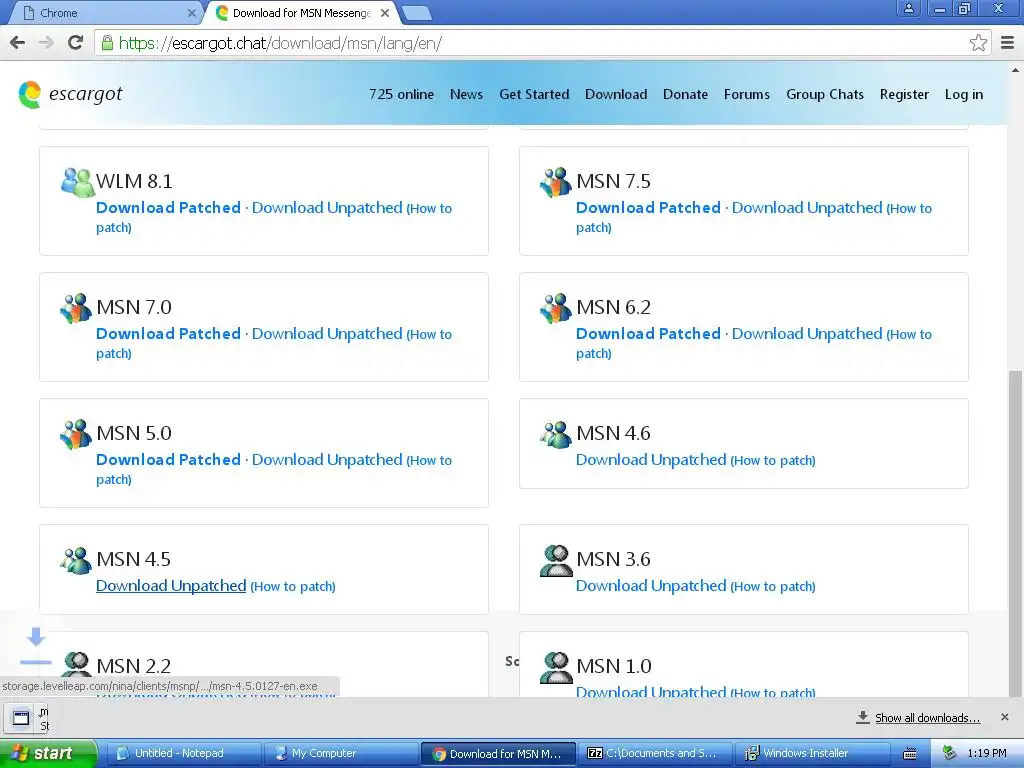1024x768 pixels.
Task: Download Unpatched MSN 3.6
Action: pos(651,586)
